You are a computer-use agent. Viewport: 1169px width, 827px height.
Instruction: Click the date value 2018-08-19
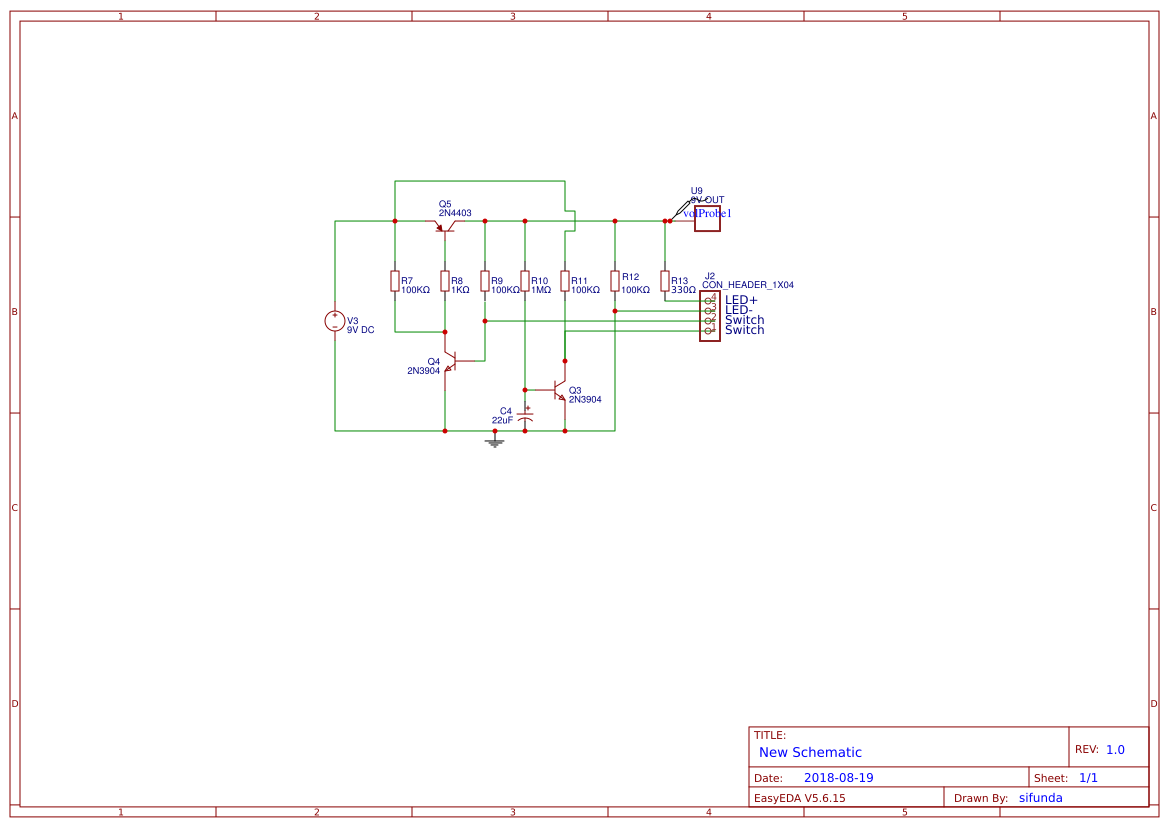(839, 778)
